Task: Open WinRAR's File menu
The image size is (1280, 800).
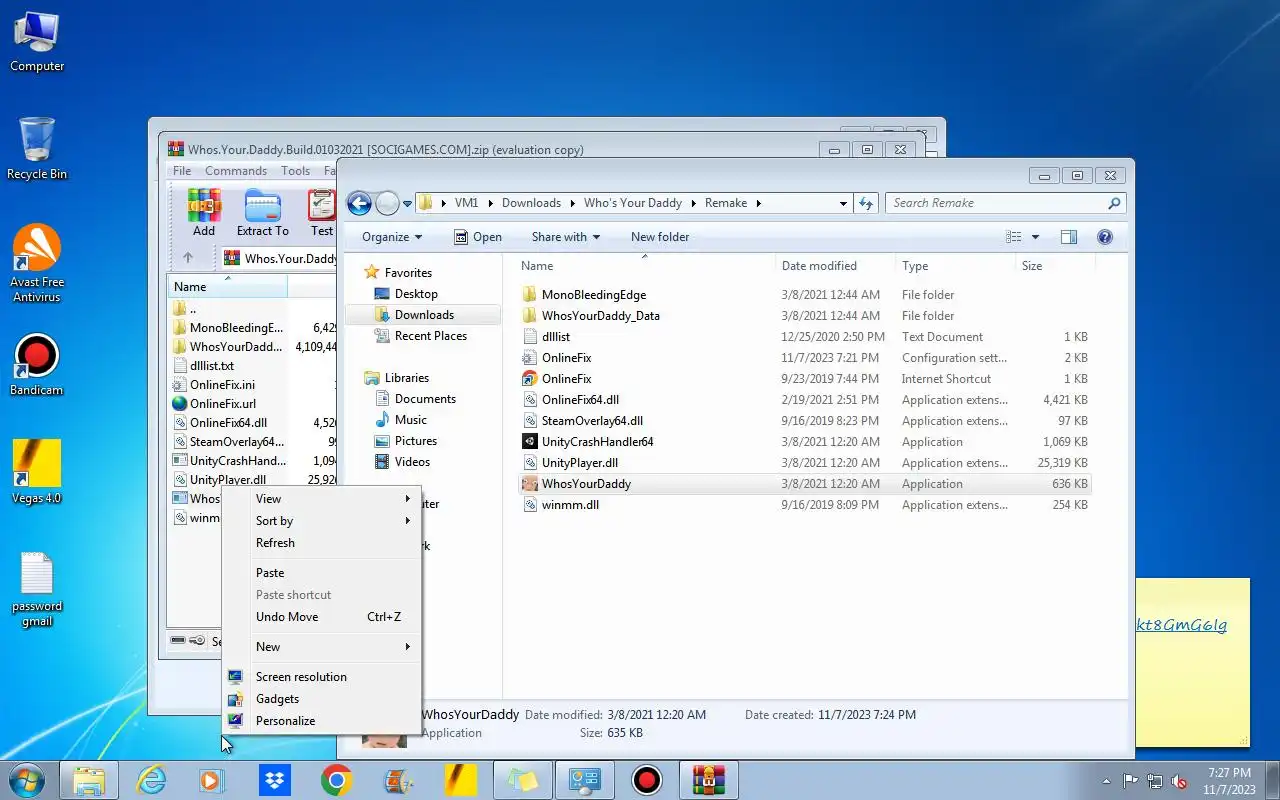Action: 182,171
